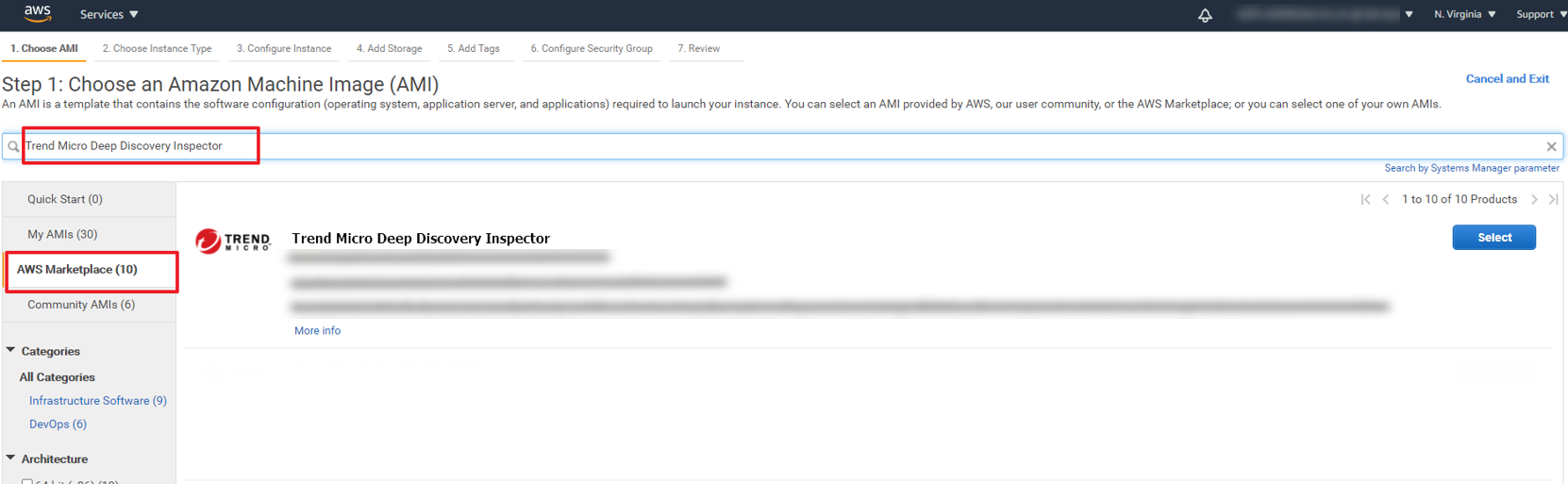Clear the AMI search with X icon
This screenshot has width=1568, height=484.
1551,146
